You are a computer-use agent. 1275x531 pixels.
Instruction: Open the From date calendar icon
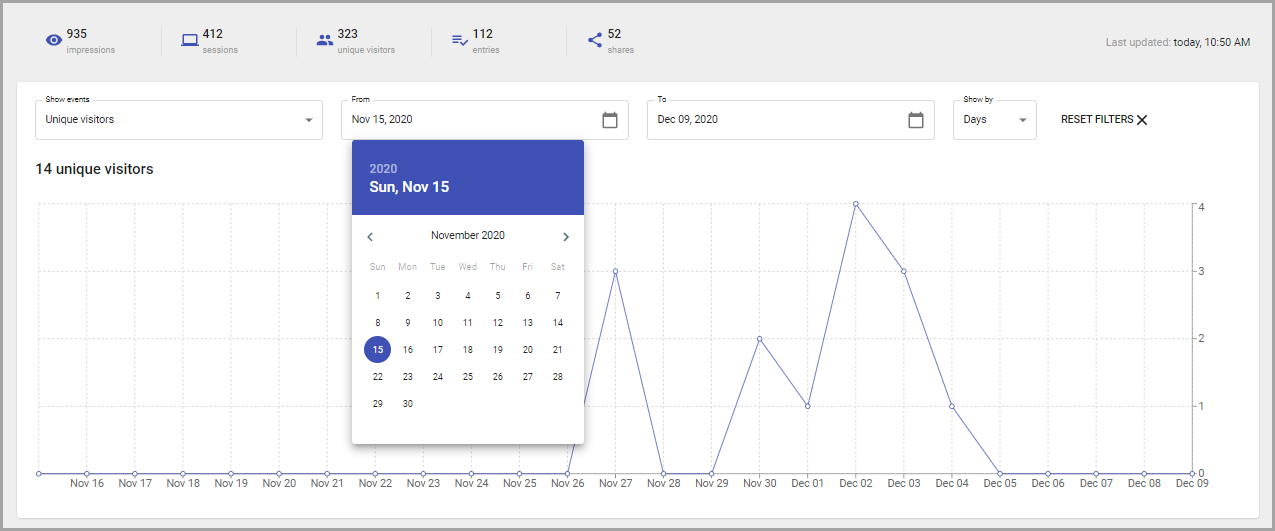click(x=610, y=120)
